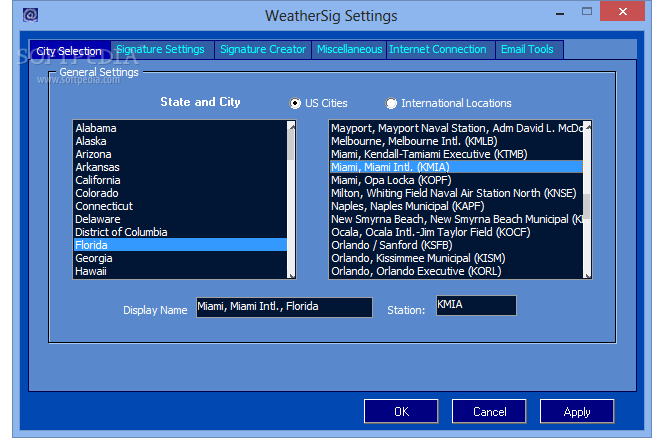Pick Ocala Intl.-Jim Taylor Field (KOCF)
652x438 pixels.
457,232
